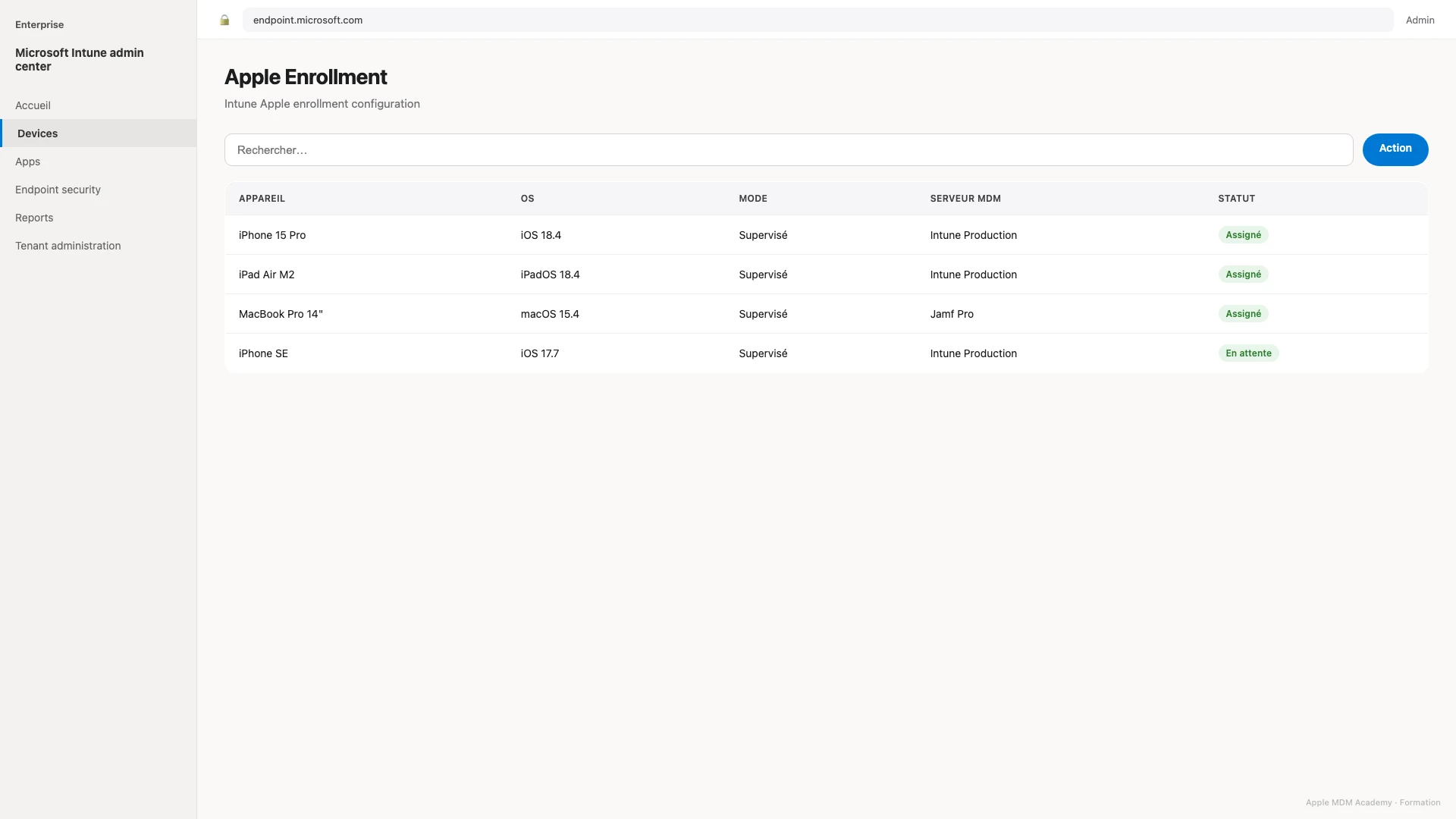Sort by the SERVEUR MDM column header
The height and width of the screenshot is (819, 1456).
click(965, 199)
